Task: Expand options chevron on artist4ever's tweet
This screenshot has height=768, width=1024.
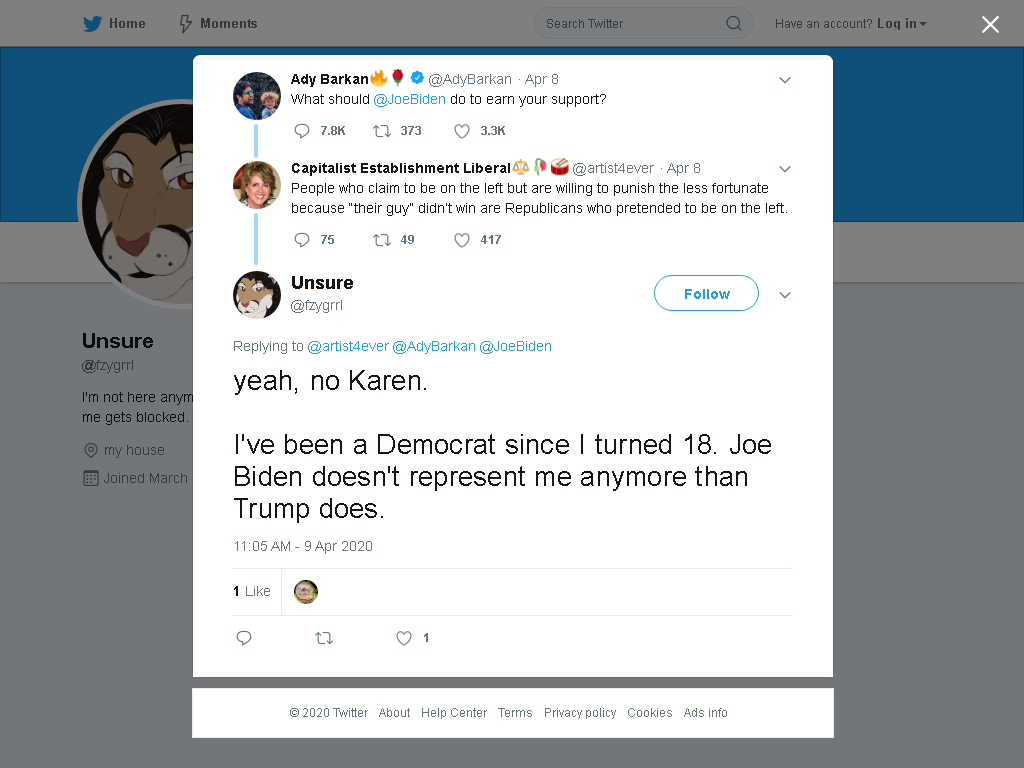Action: click(x=785, y=168)
